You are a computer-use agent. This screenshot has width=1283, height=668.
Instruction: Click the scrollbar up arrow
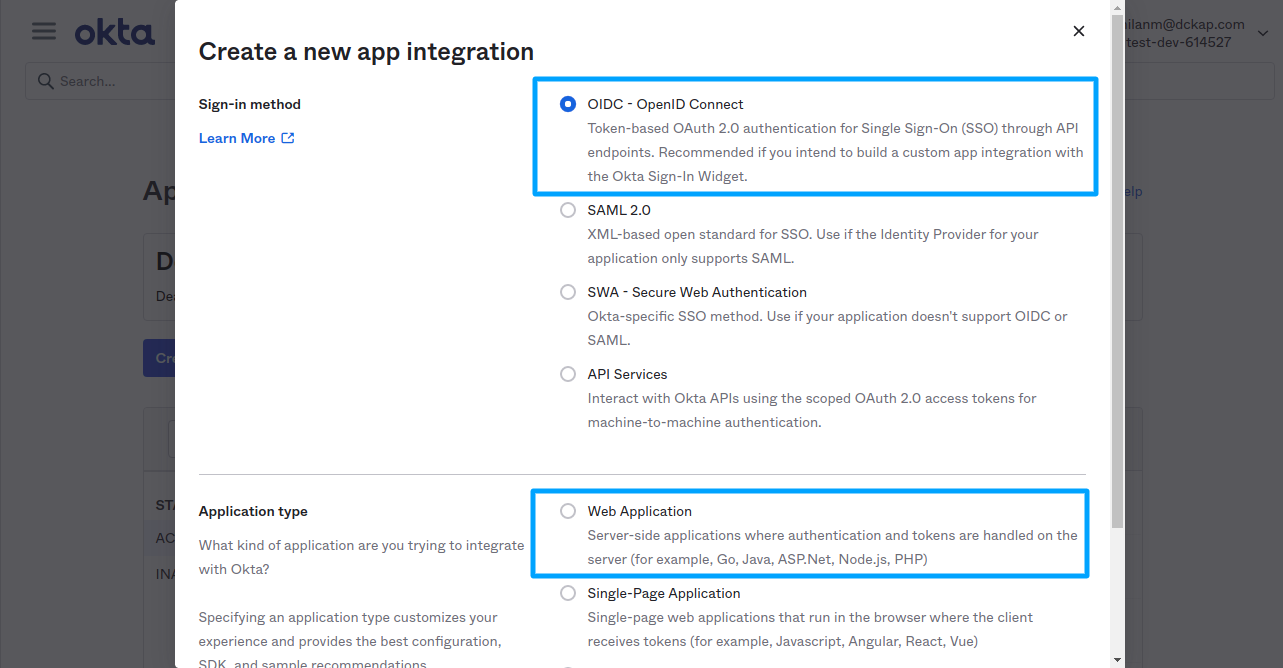point(1115,8)
